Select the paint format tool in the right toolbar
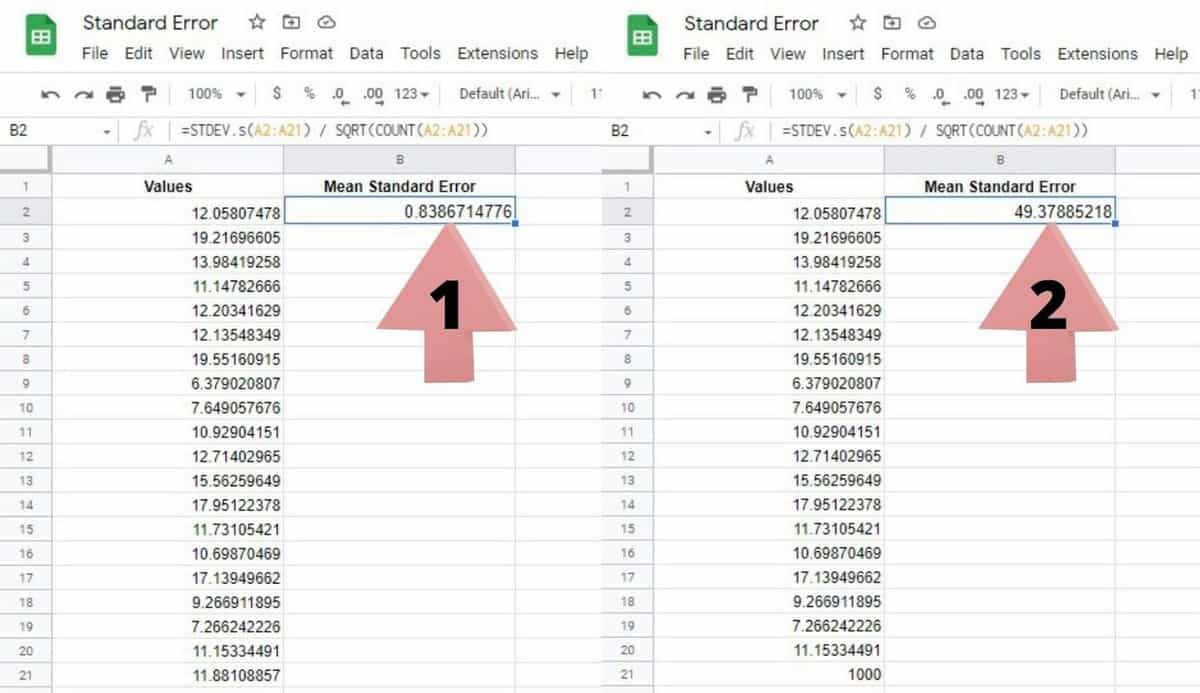This screenshot has width=1200, height=693. [x=749, y=95]
